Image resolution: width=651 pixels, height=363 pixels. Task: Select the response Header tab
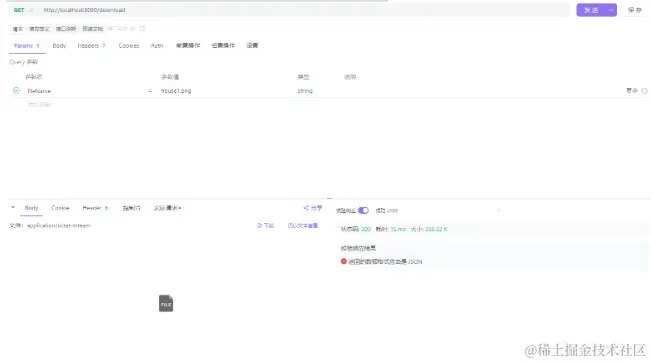(95, 208)
